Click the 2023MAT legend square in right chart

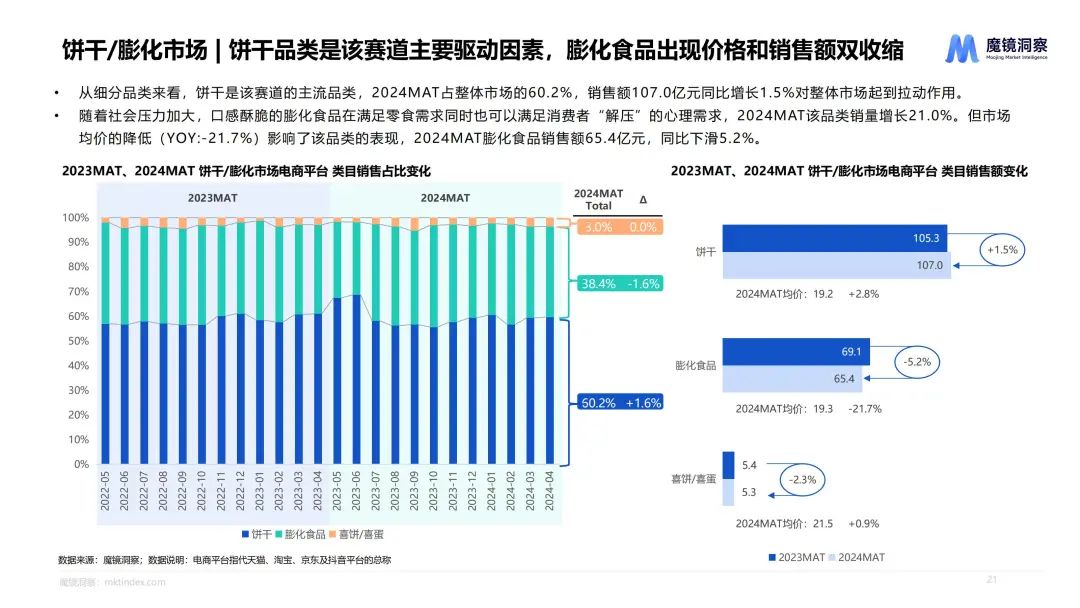tap(772, 557)
